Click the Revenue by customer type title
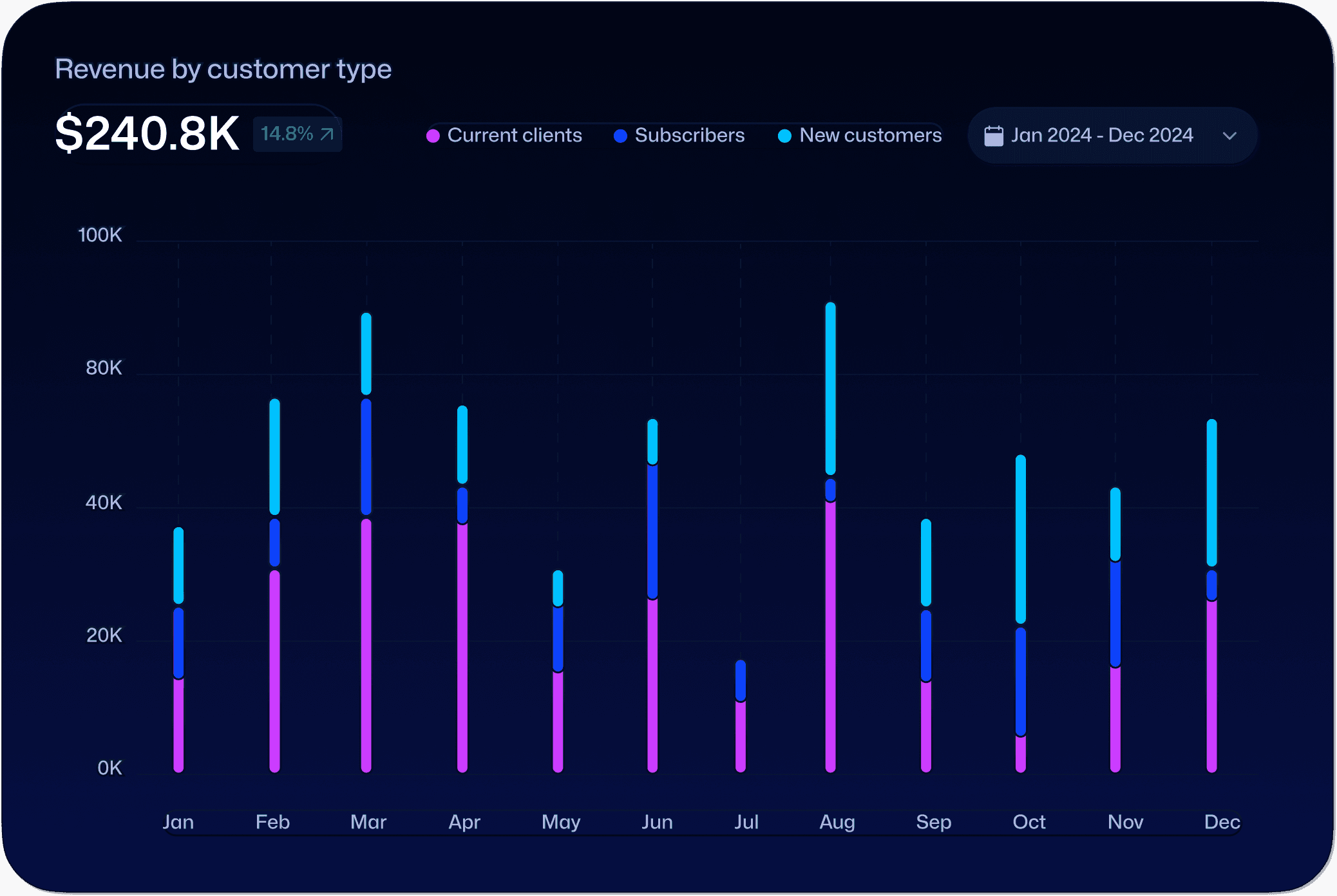1337x896 pixels. (x=223, y=70)
